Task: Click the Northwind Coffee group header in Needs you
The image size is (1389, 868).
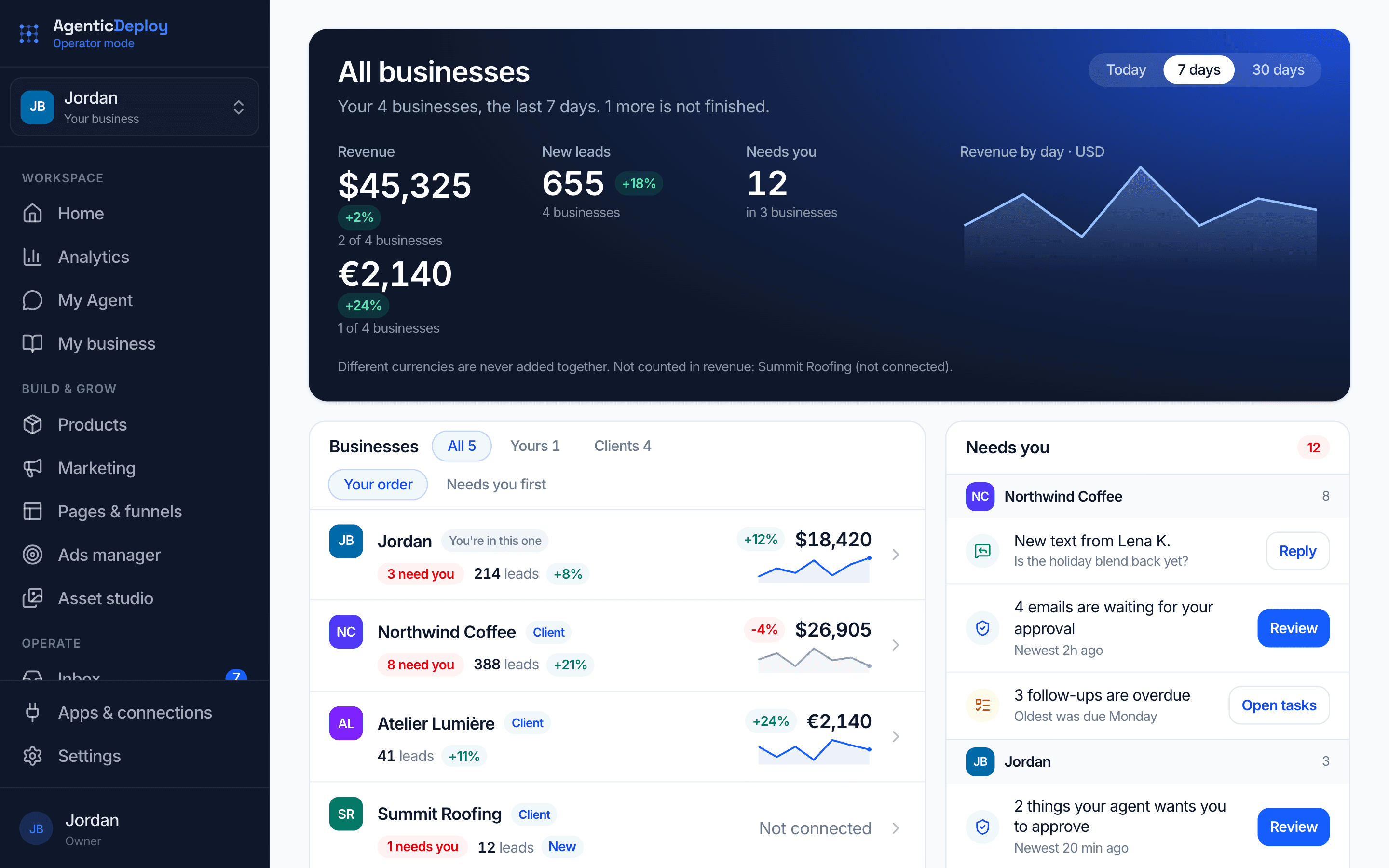Action: tap(1147, 497)
